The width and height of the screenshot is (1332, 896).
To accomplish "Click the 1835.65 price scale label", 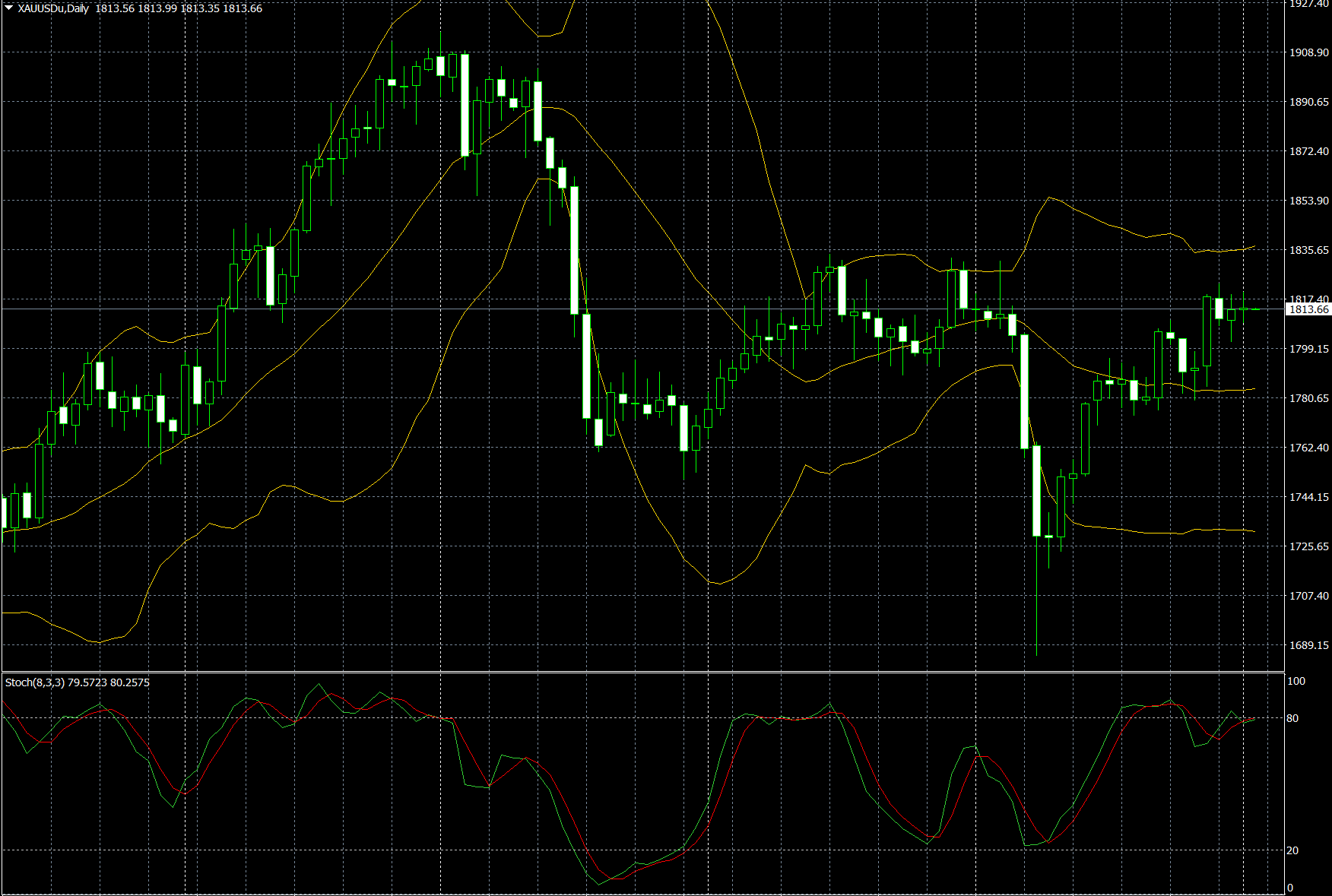I will (x=1309, y=250).
